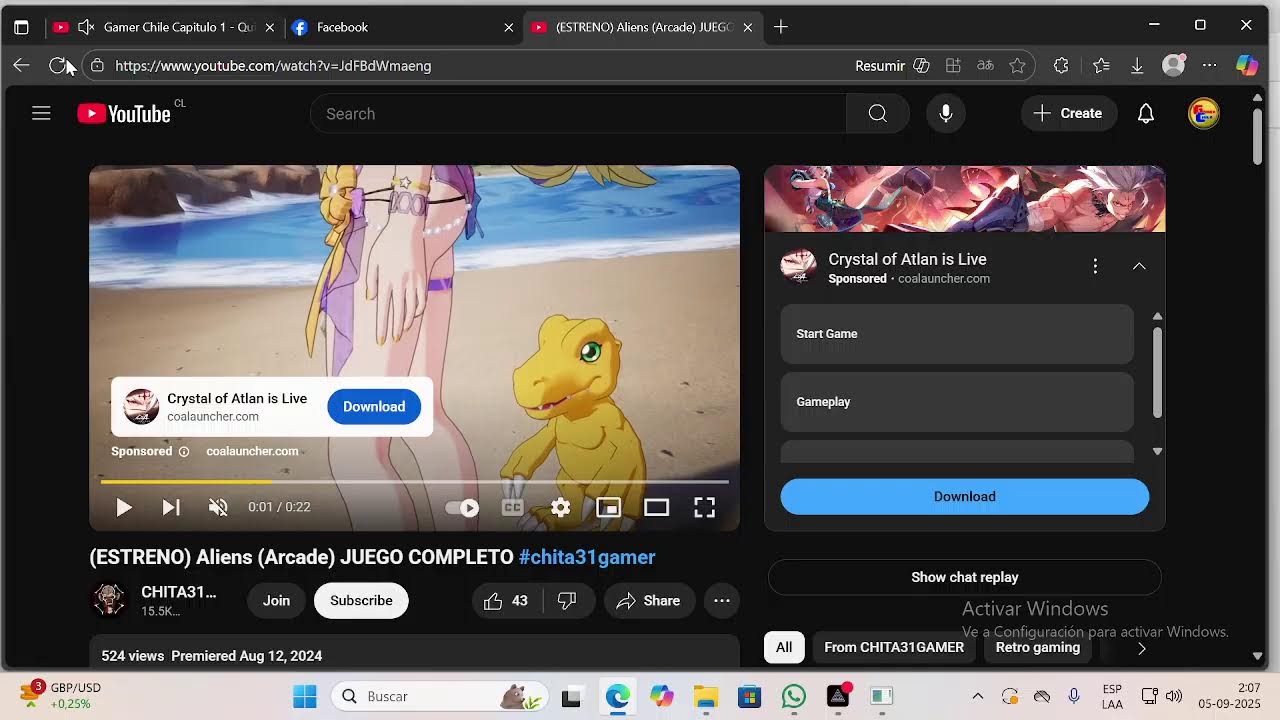
Task: Click the Create button
Action: [1068, 114]
